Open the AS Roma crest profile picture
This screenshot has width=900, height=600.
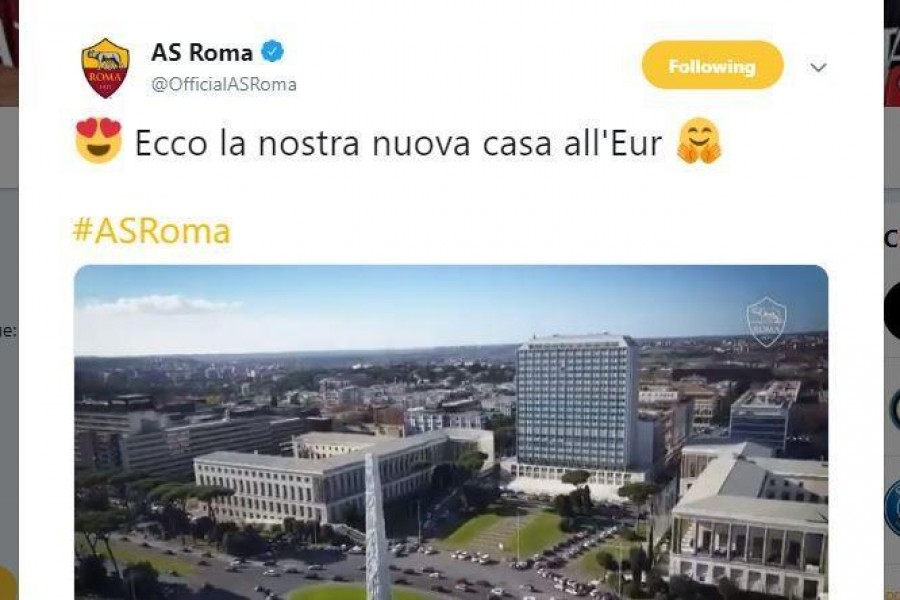pos(105,68)
